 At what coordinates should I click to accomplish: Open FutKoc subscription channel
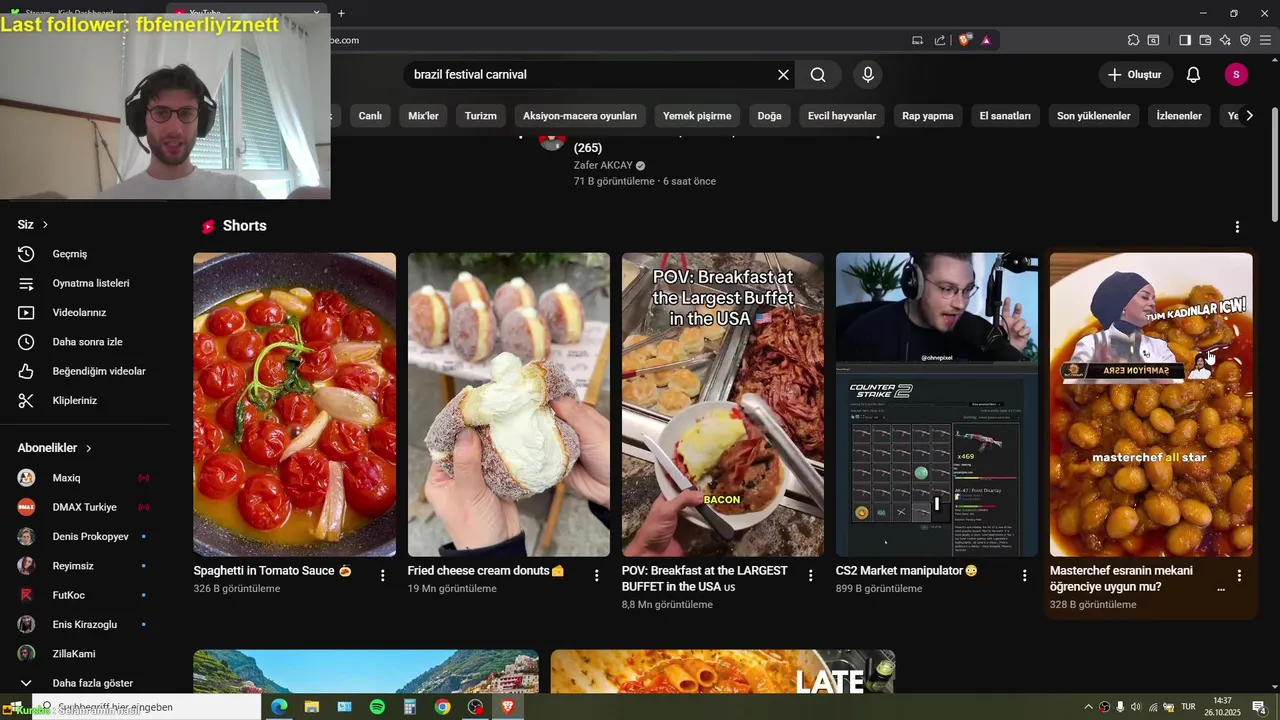[84, 595]
